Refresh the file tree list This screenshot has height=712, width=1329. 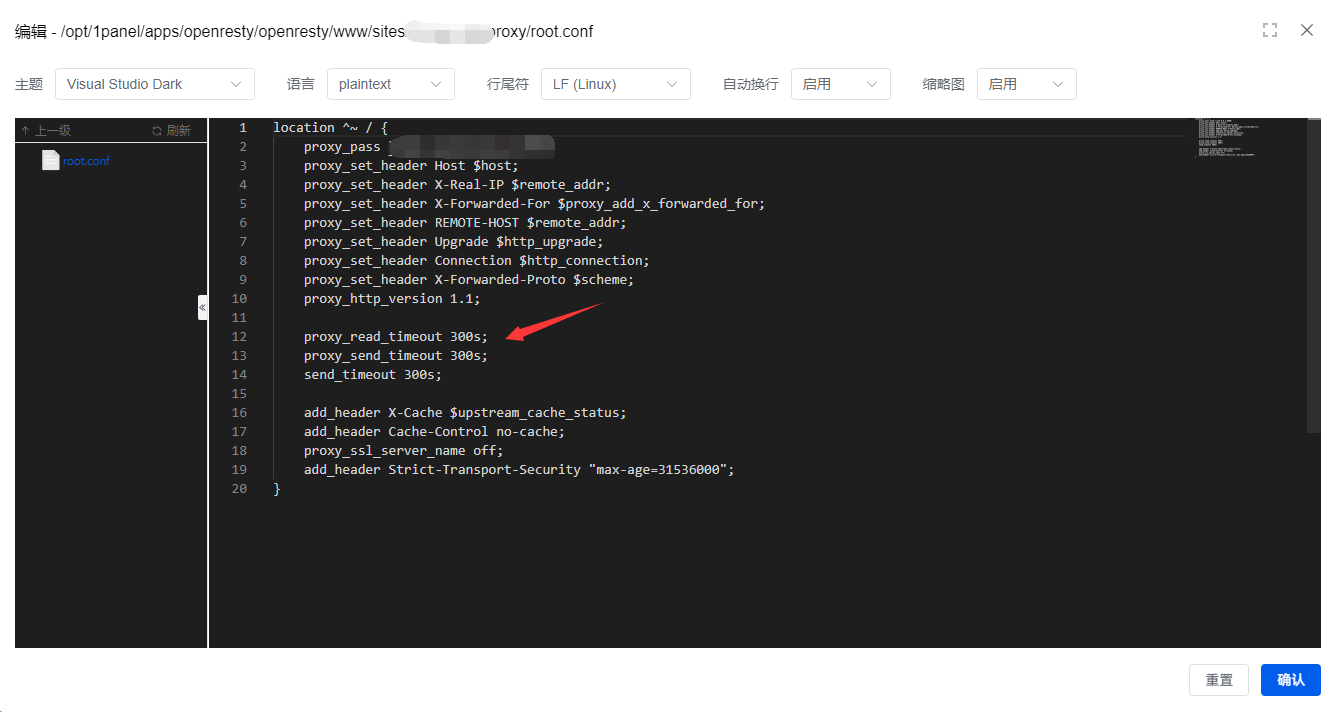point(171,130)
